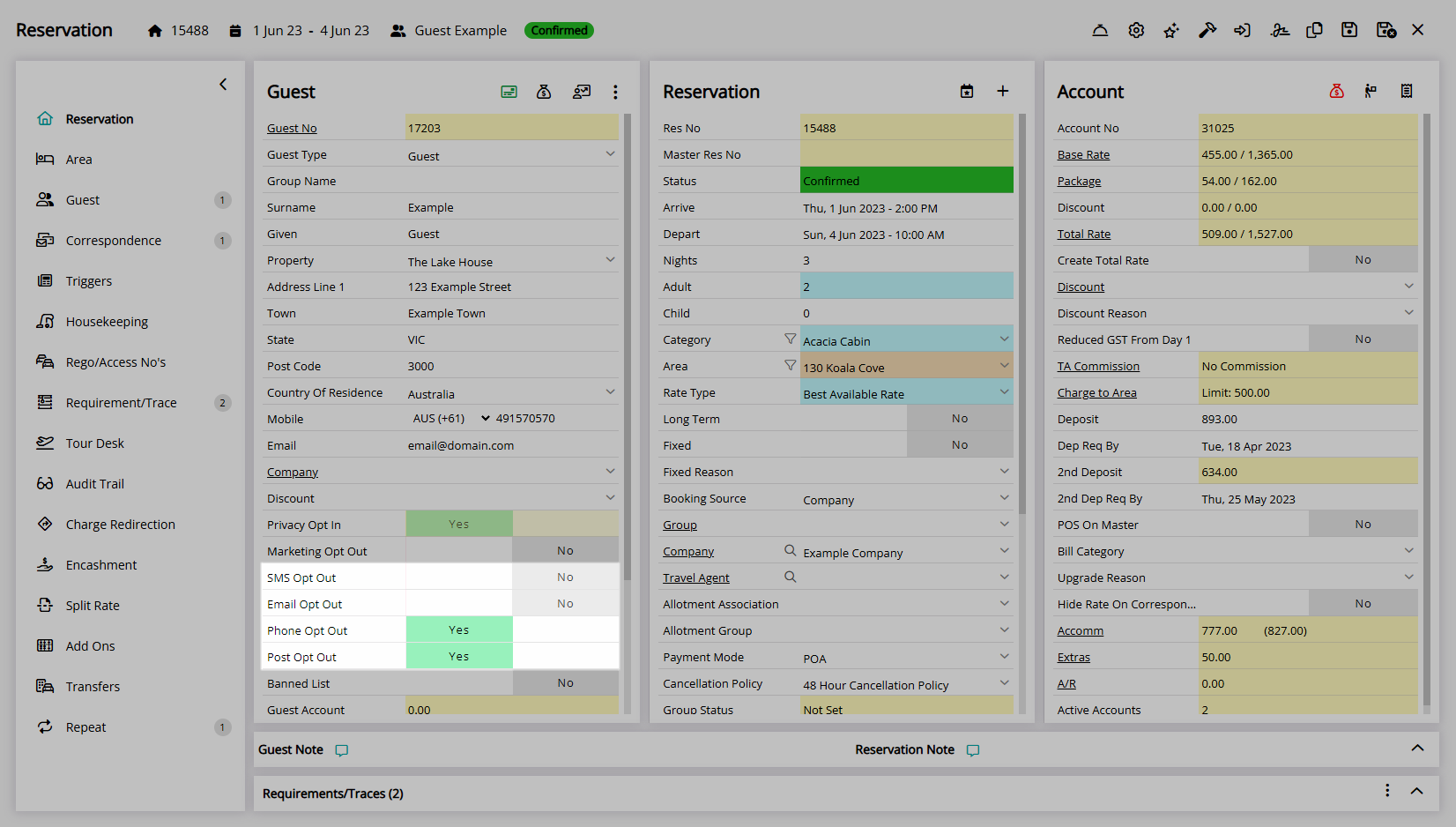
Task: Click the Guest Note comment icon
Action: point(342,750)
